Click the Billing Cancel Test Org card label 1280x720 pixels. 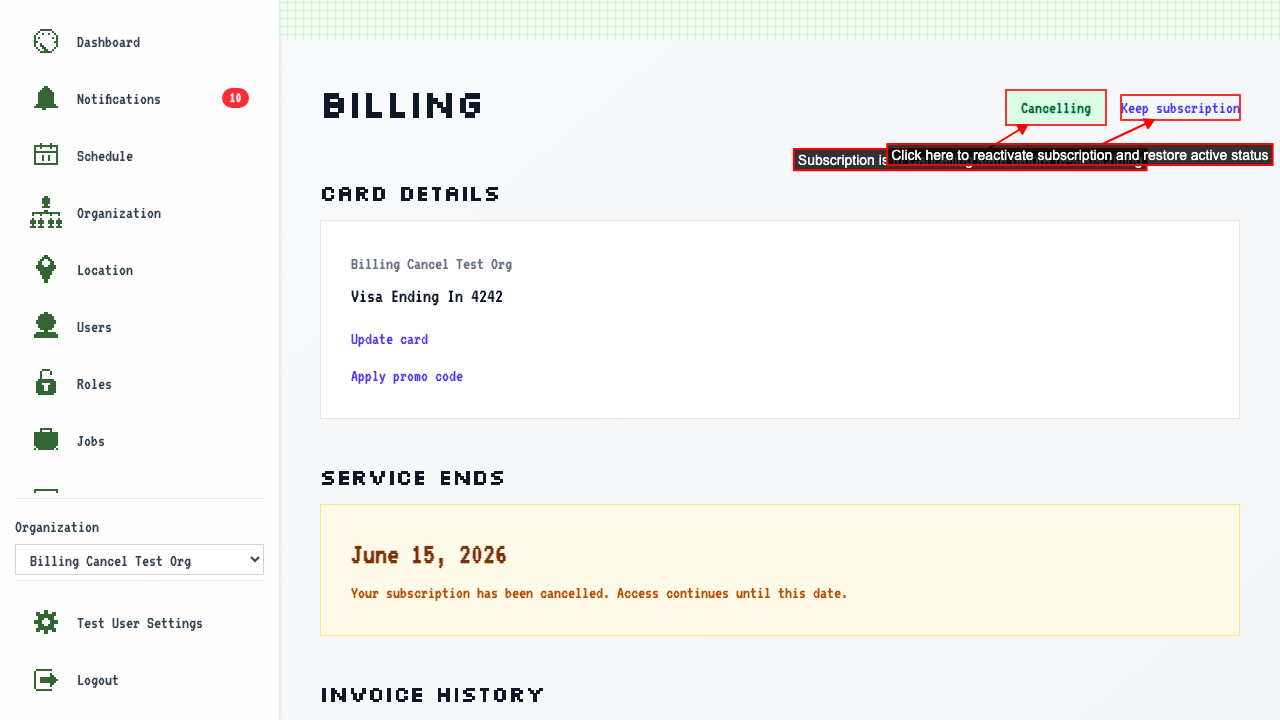point(431,264)
